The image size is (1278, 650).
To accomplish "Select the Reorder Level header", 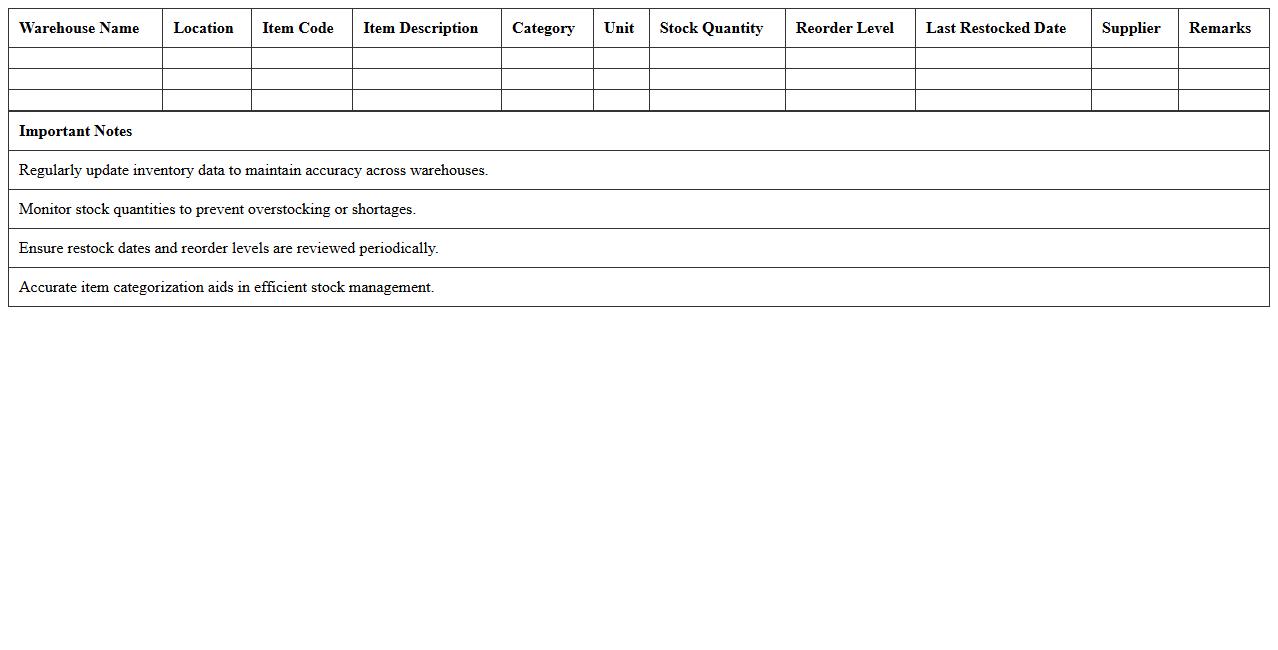I will point(843,28).
